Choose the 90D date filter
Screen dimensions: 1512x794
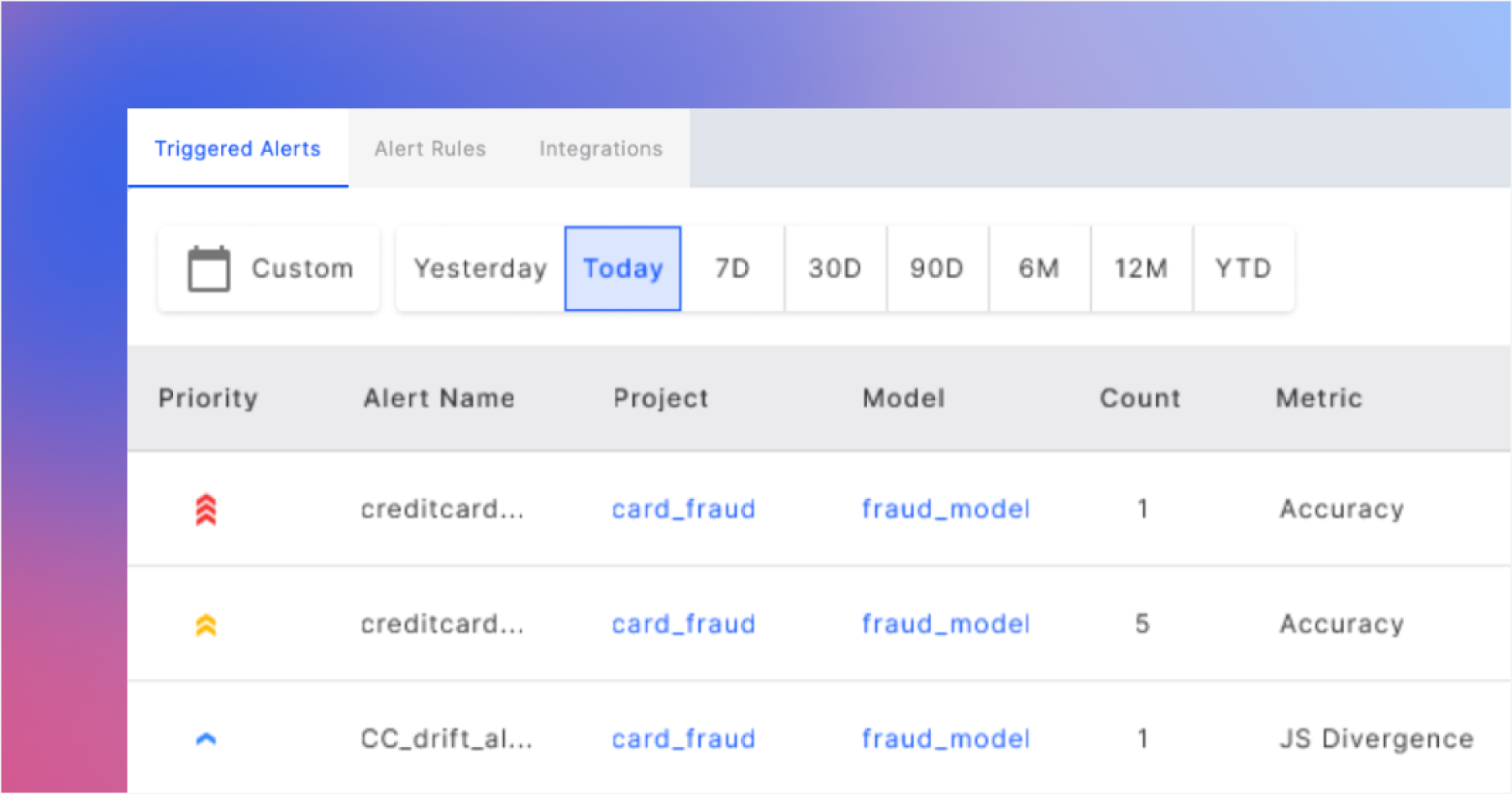pyautogui.click(x=937, y=268)
